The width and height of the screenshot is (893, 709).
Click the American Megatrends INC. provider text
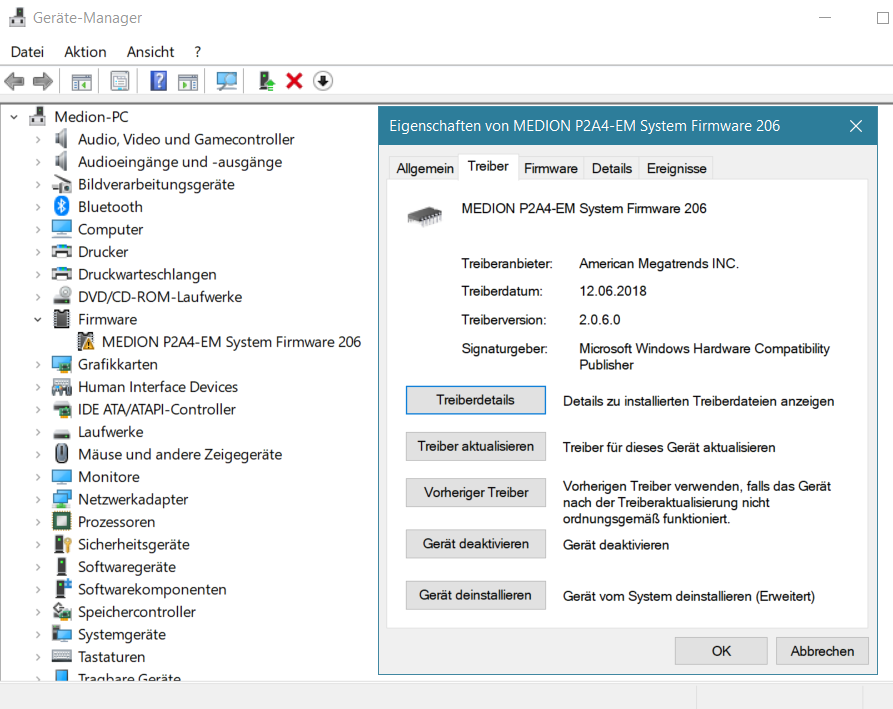[659, 264]
